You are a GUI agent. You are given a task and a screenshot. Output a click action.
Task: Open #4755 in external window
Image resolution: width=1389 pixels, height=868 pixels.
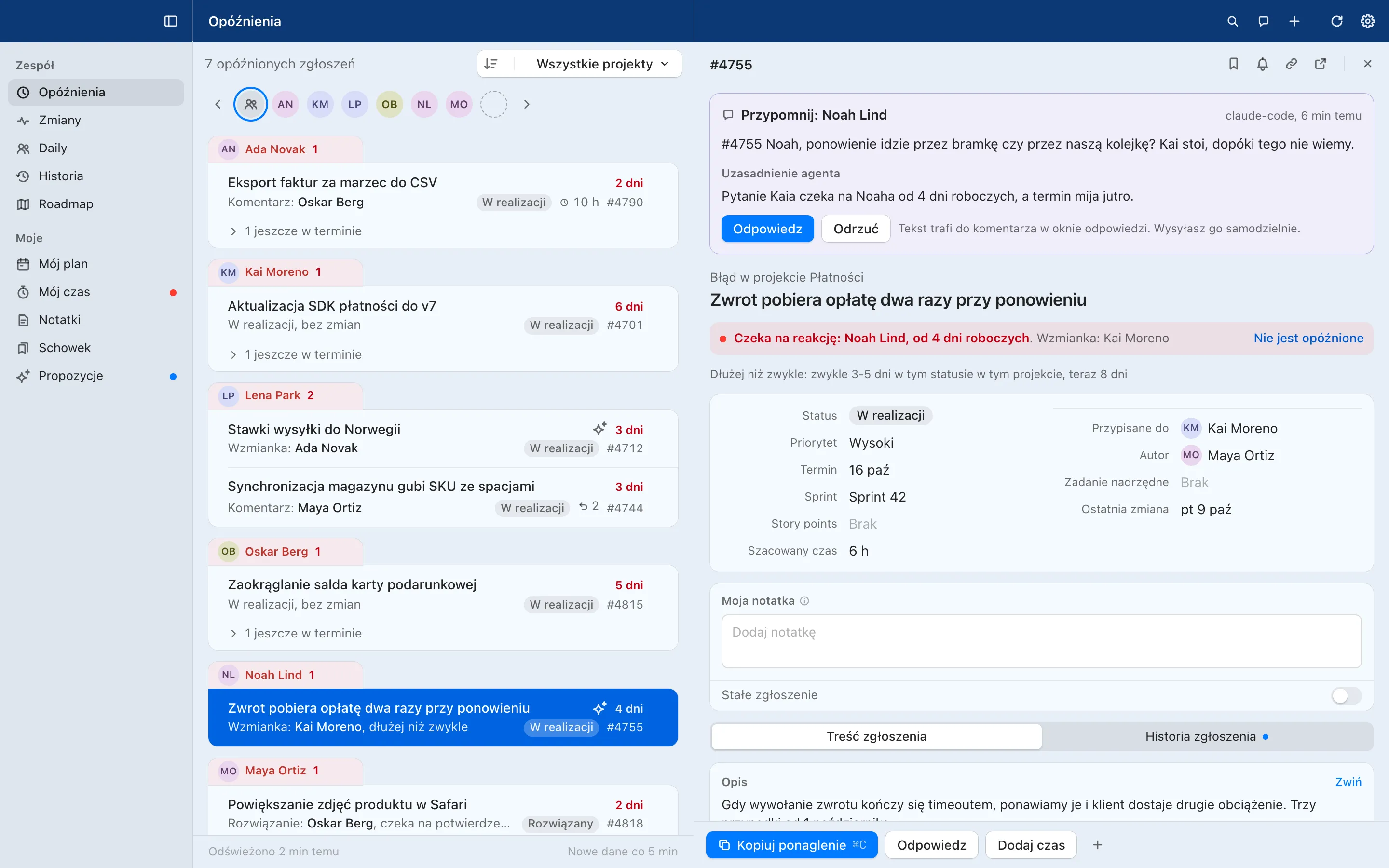point(1320,64)
